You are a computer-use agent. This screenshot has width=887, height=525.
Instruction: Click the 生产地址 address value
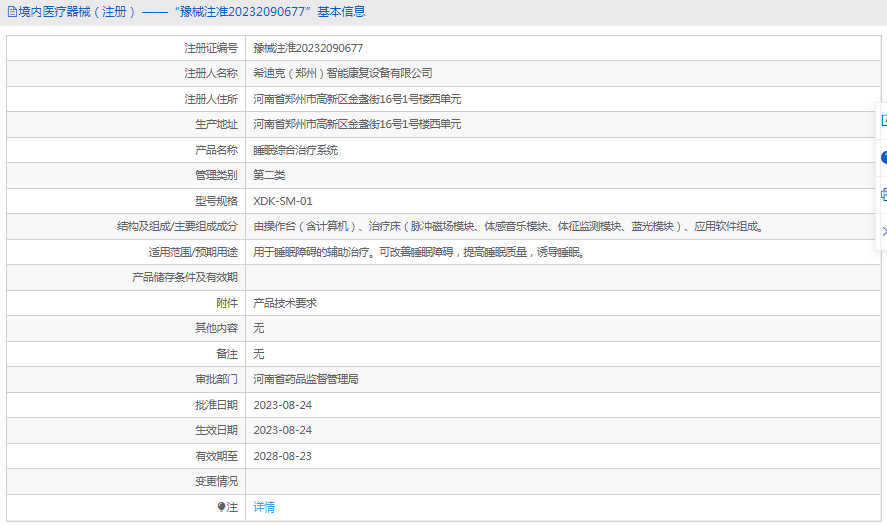coord(357,124)
